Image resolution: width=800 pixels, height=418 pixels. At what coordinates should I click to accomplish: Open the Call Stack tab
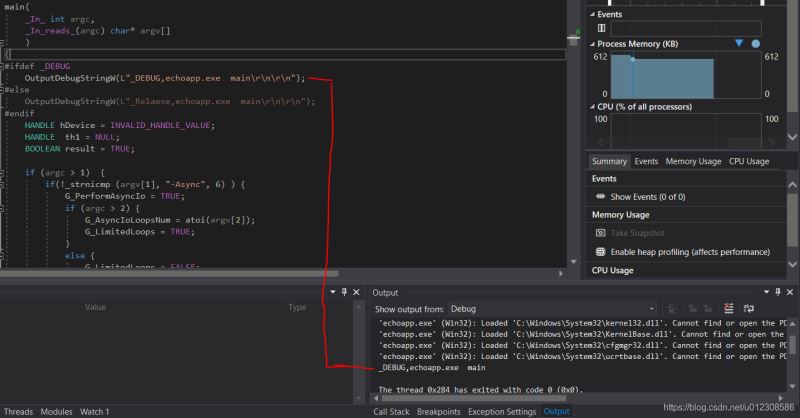[391, 411]
